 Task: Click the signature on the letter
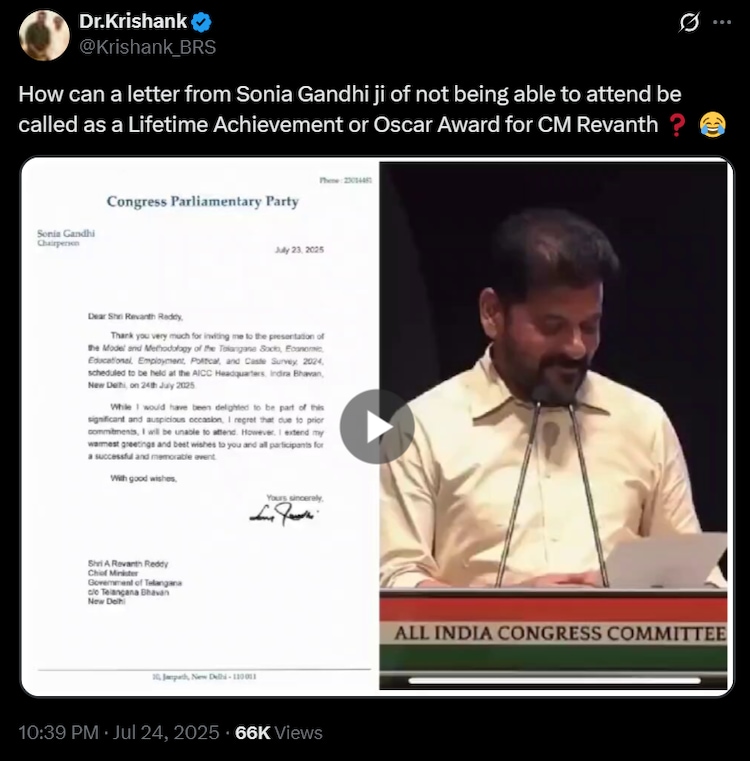pyautogui.click(x=283, y=514)
